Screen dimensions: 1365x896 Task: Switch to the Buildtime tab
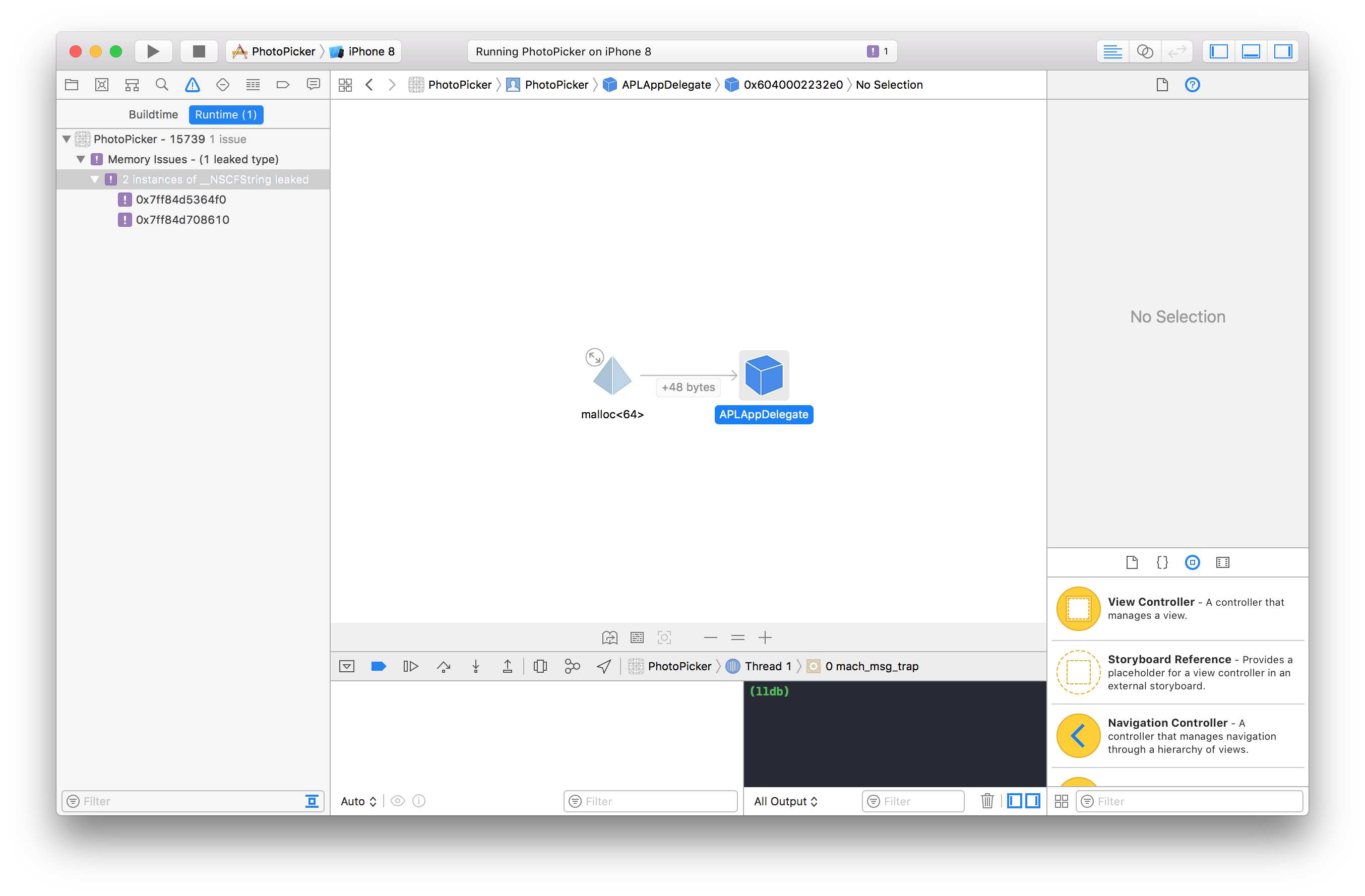[x=153, y=115]
